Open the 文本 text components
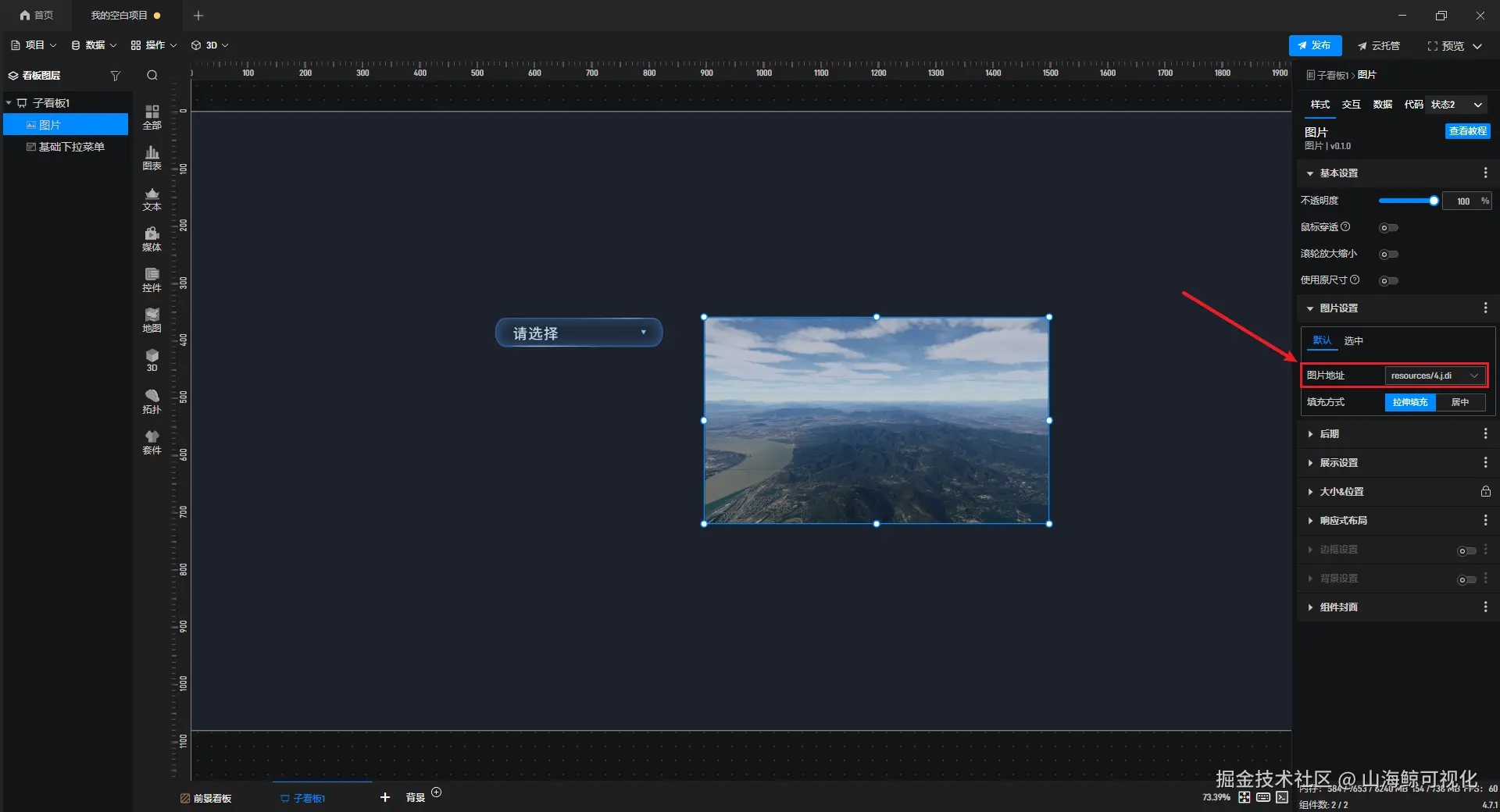The width and height of the screenshot is (1500, 812). 152,198
